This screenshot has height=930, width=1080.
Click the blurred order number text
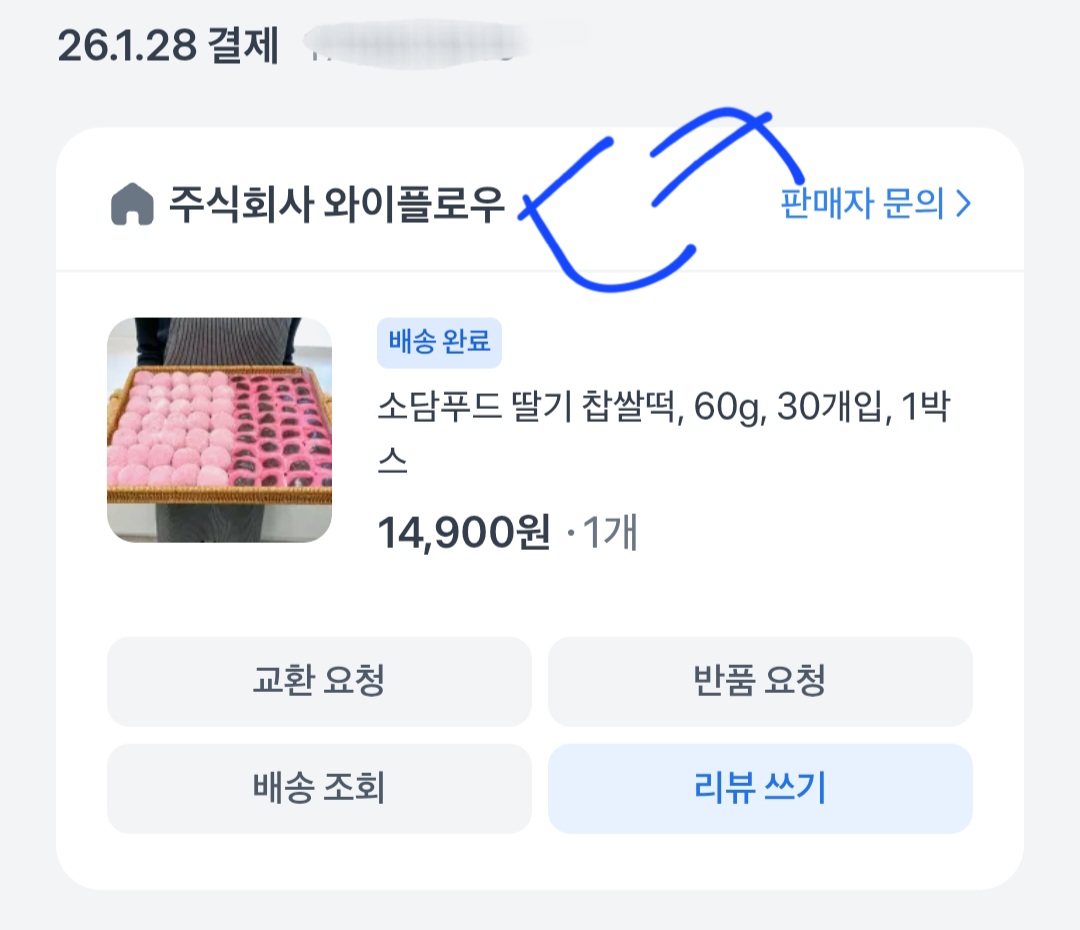pyautogui.click(x=420, y=46)
